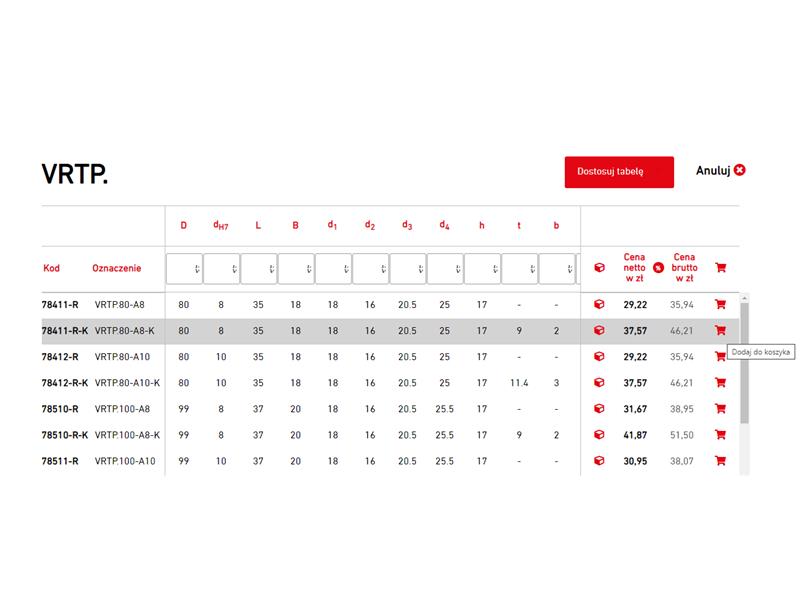
Task: Click the box icon in the table header
Action: click(599, 268)
